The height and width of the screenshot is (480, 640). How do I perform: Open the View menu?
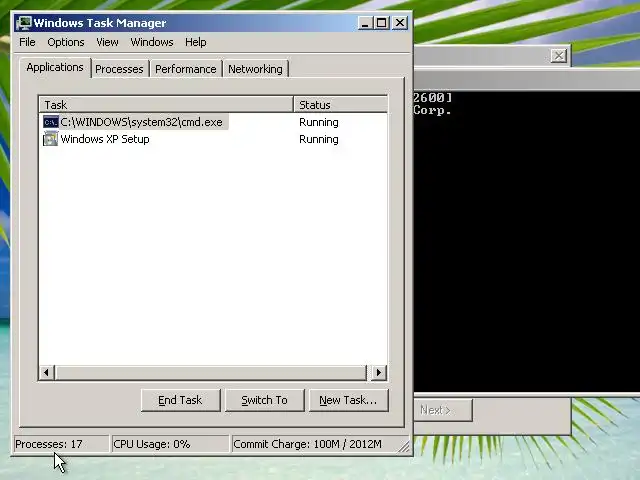click(107, 42)
